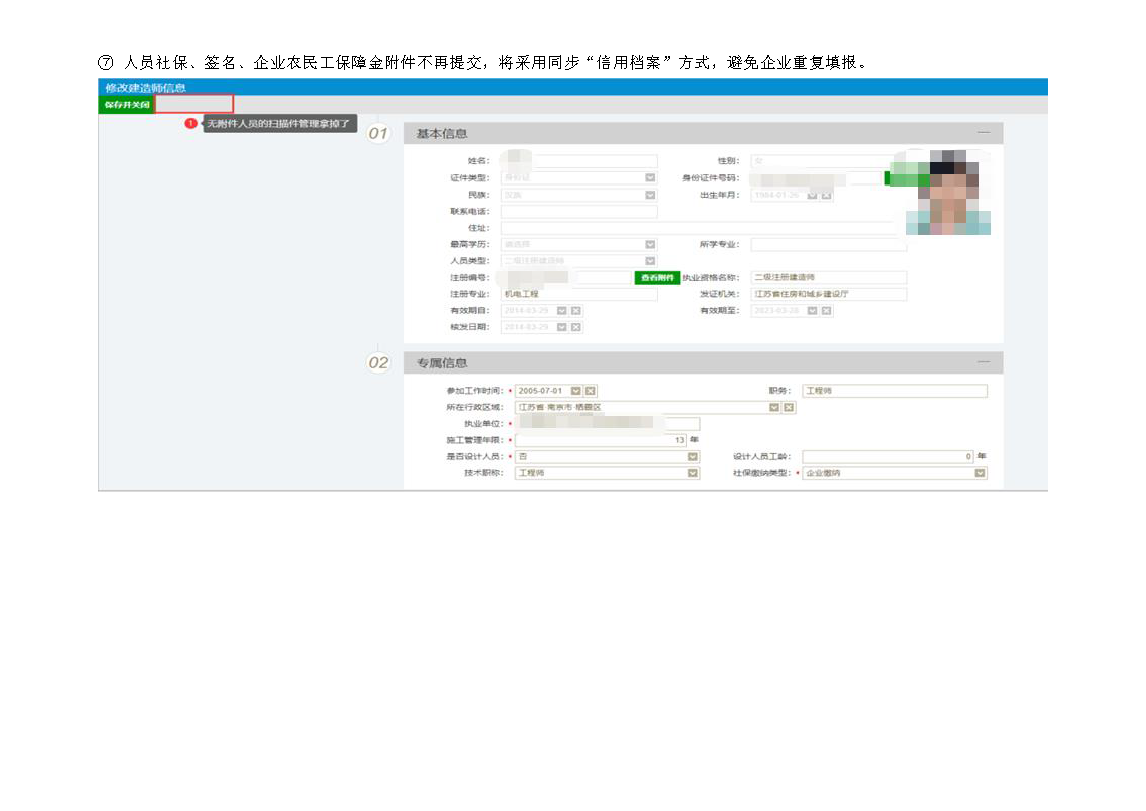The image size is (1146, 811).
Task: Expand the 技术职称 dropdown
Action: coord(693,473)
